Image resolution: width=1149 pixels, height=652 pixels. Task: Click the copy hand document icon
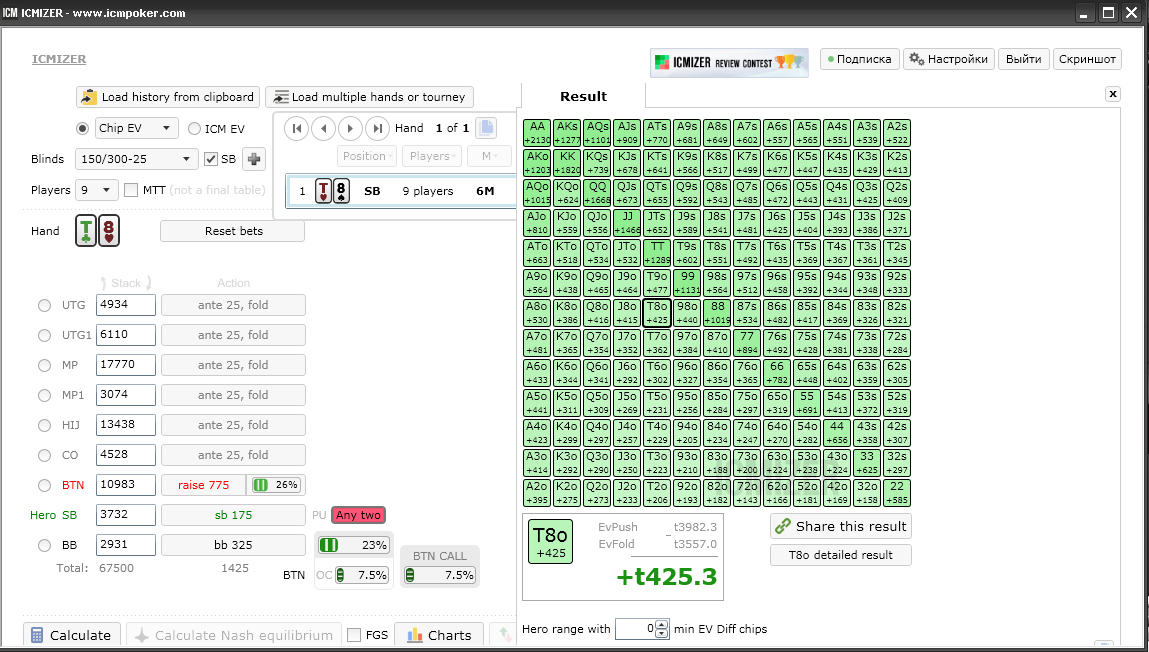tap(486, 127)
